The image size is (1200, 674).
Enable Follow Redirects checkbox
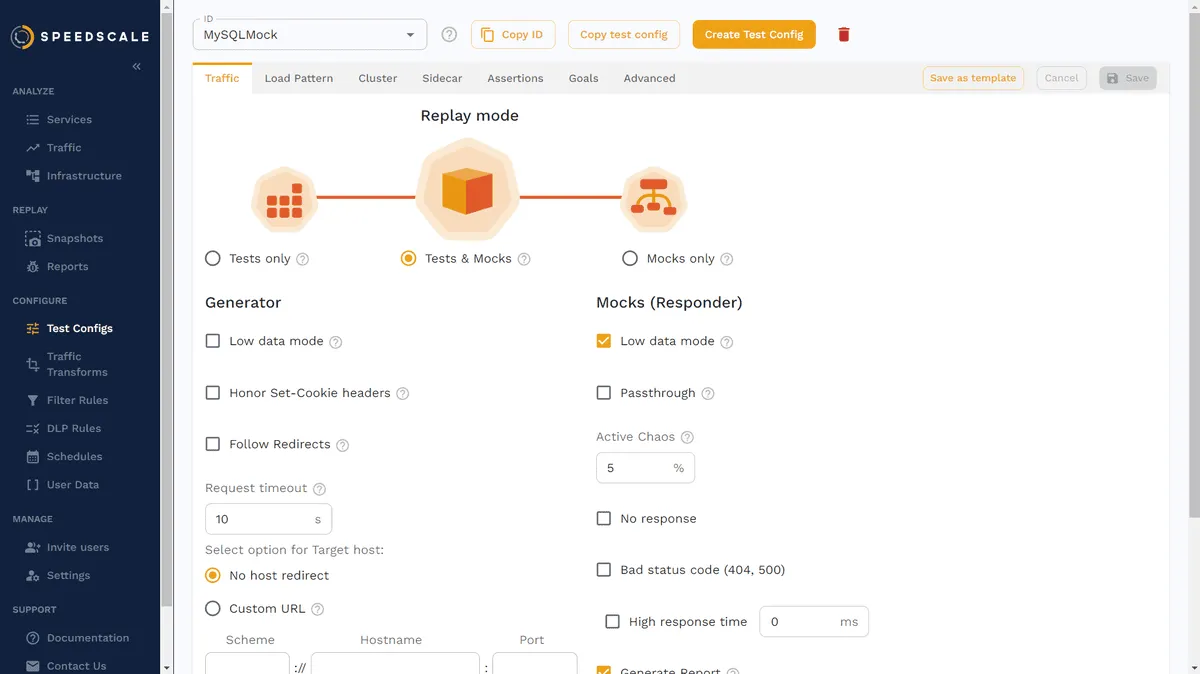pos(213,444)
